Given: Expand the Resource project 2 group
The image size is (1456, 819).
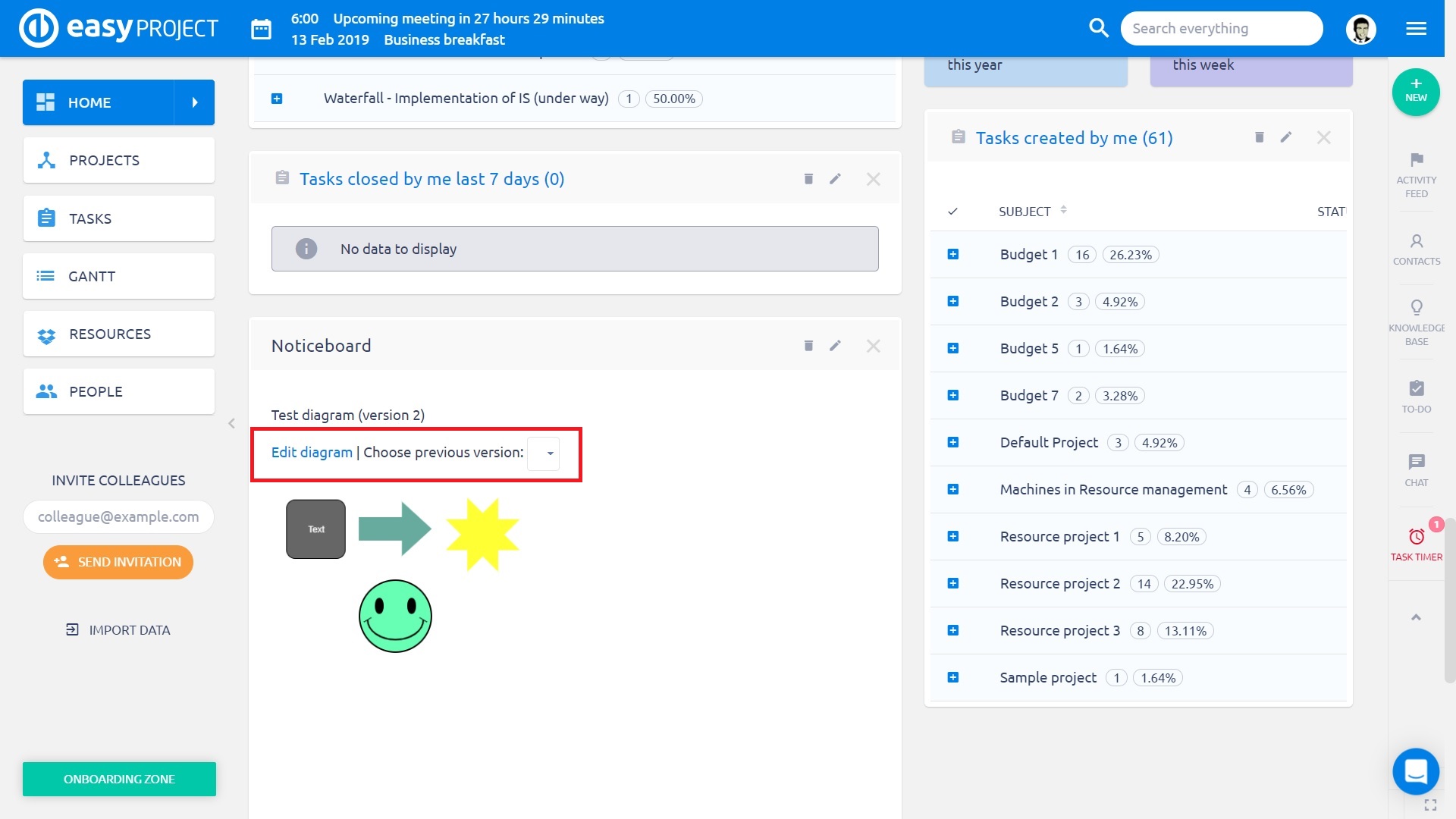Looking at the screenshot, I should pyautogui.click(x=953, y=584).
